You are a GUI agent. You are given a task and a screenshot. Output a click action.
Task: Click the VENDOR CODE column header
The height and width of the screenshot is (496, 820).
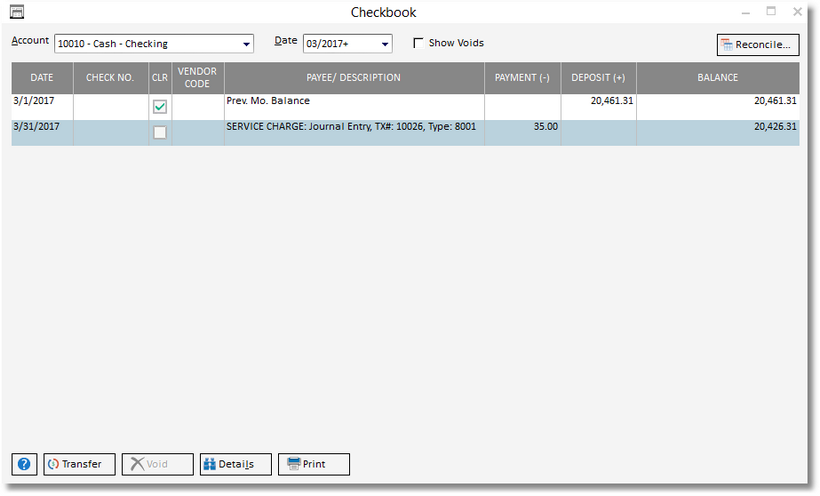(197, 78)
